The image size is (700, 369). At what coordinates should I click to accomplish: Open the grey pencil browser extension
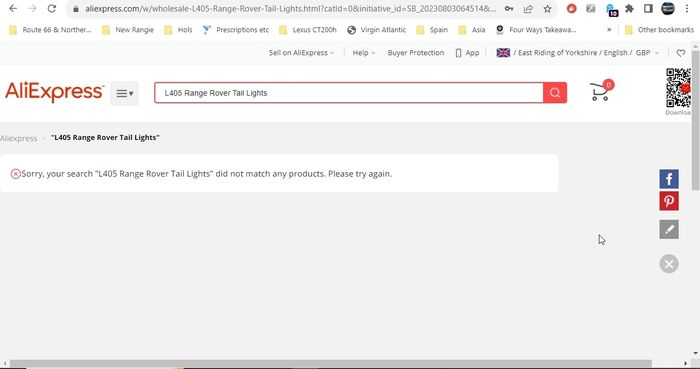point(591,8)
